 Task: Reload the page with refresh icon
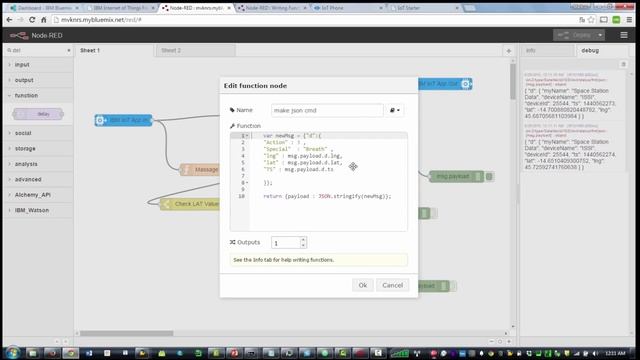click(32, 20)
